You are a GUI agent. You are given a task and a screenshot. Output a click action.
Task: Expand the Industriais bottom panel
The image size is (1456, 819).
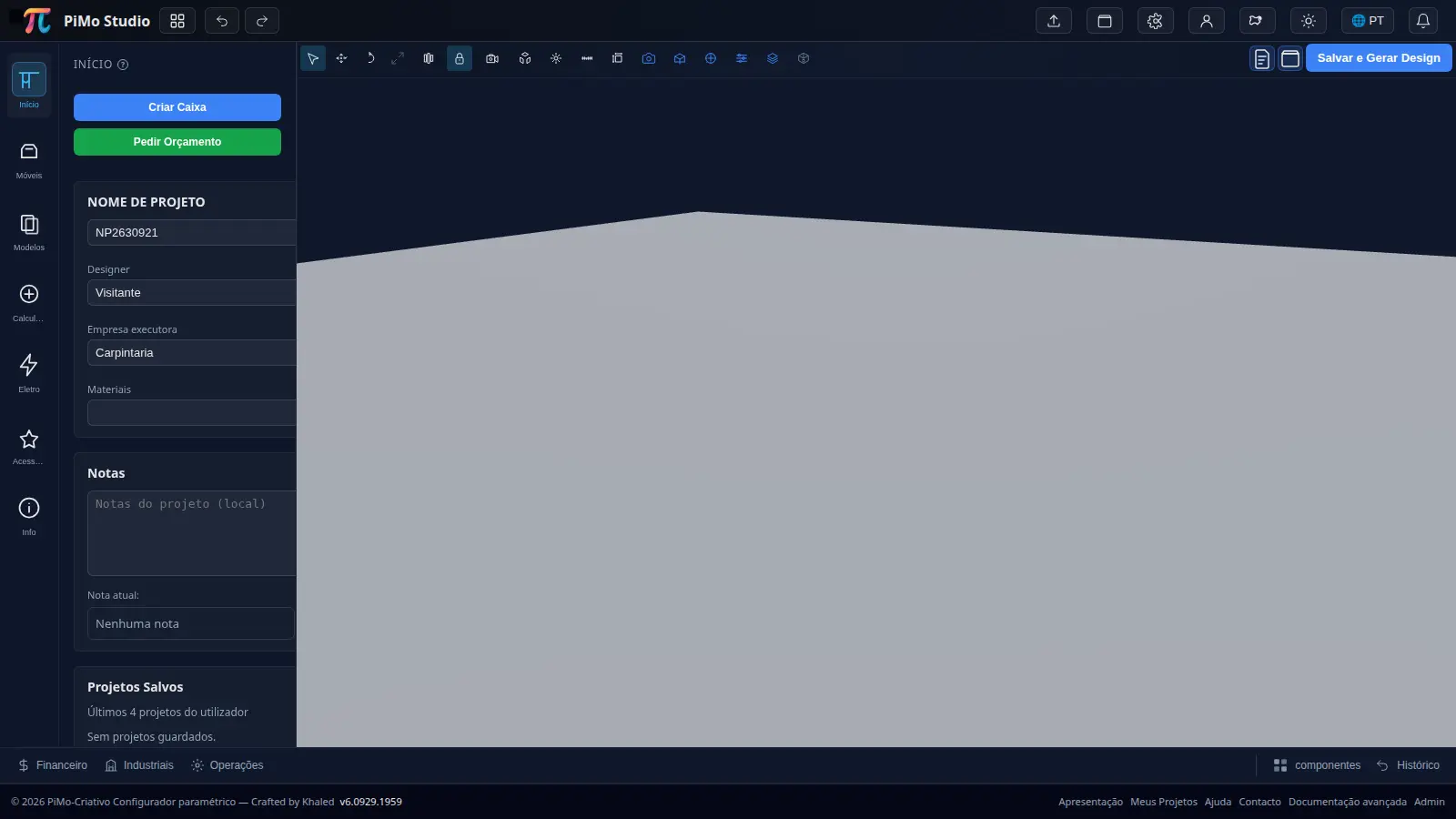pos(139,765)
